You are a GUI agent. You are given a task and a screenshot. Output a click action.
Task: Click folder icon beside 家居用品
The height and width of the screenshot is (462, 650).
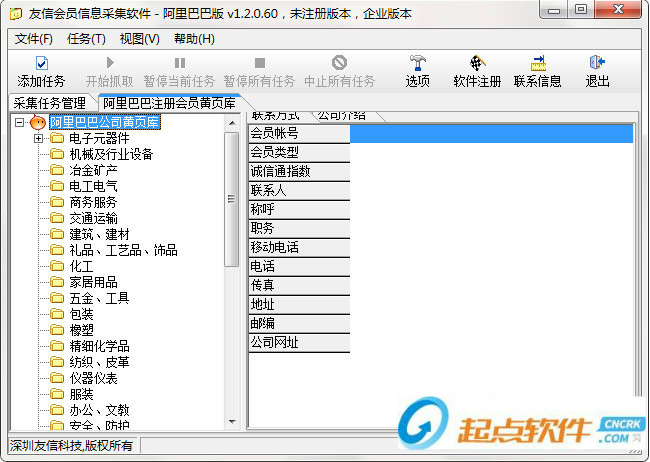[x=57, y=282]
